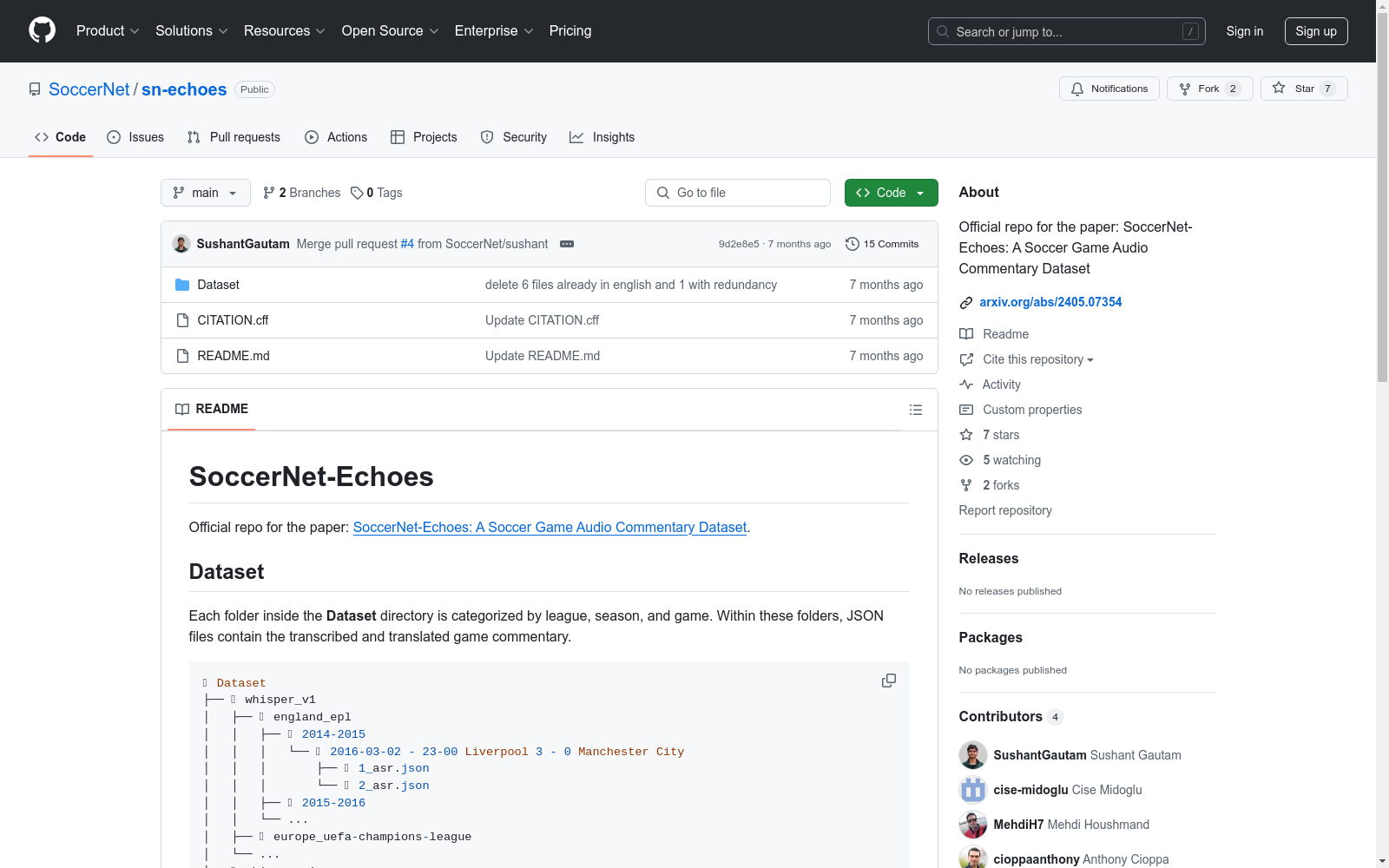The width and height of the screenshot is (1389, 868).
Task: Click the README.md file icon
Action: point(182,356)
